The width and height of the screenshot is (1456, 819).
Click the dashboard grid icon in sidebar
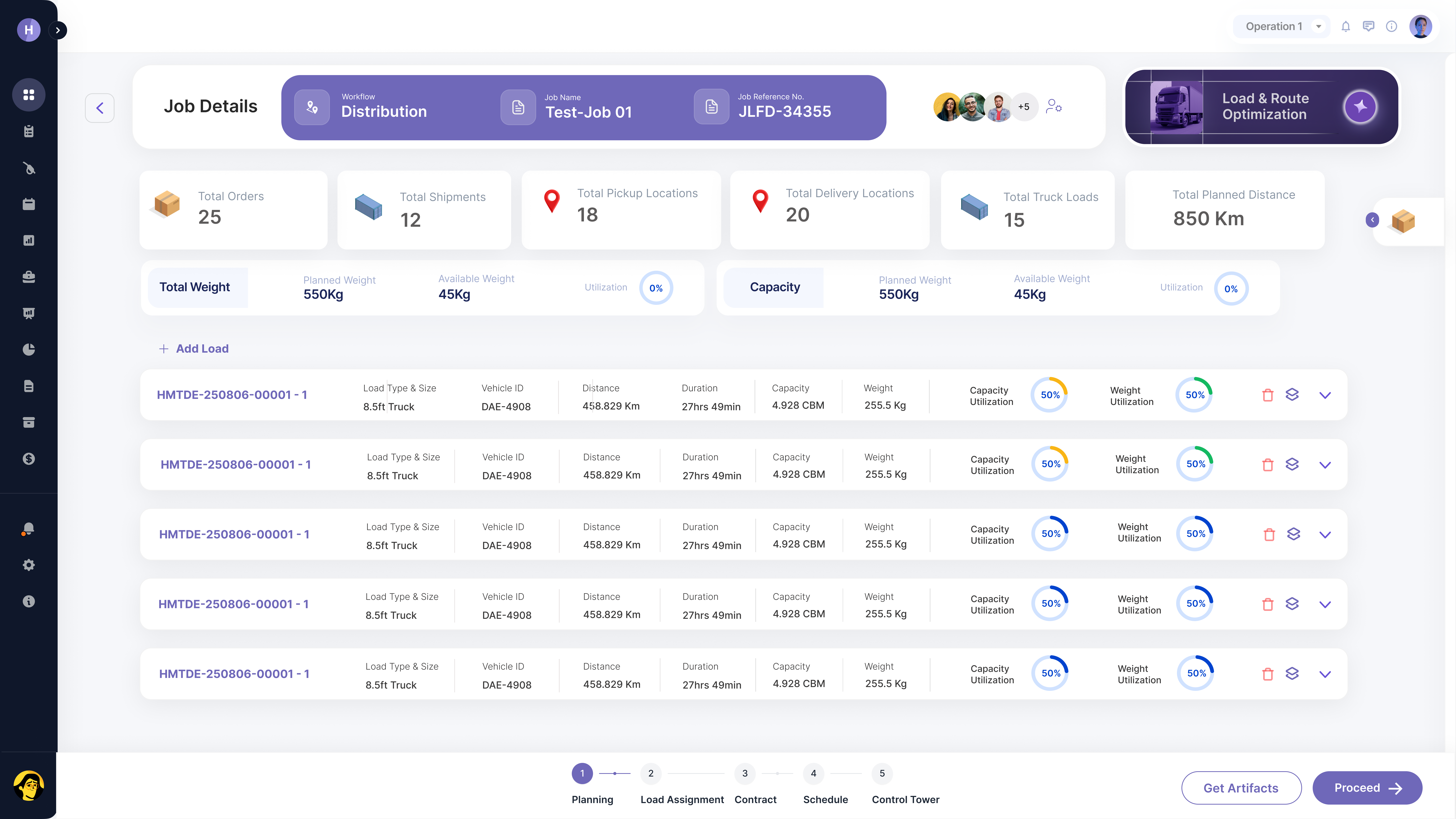tap(29, 94)
